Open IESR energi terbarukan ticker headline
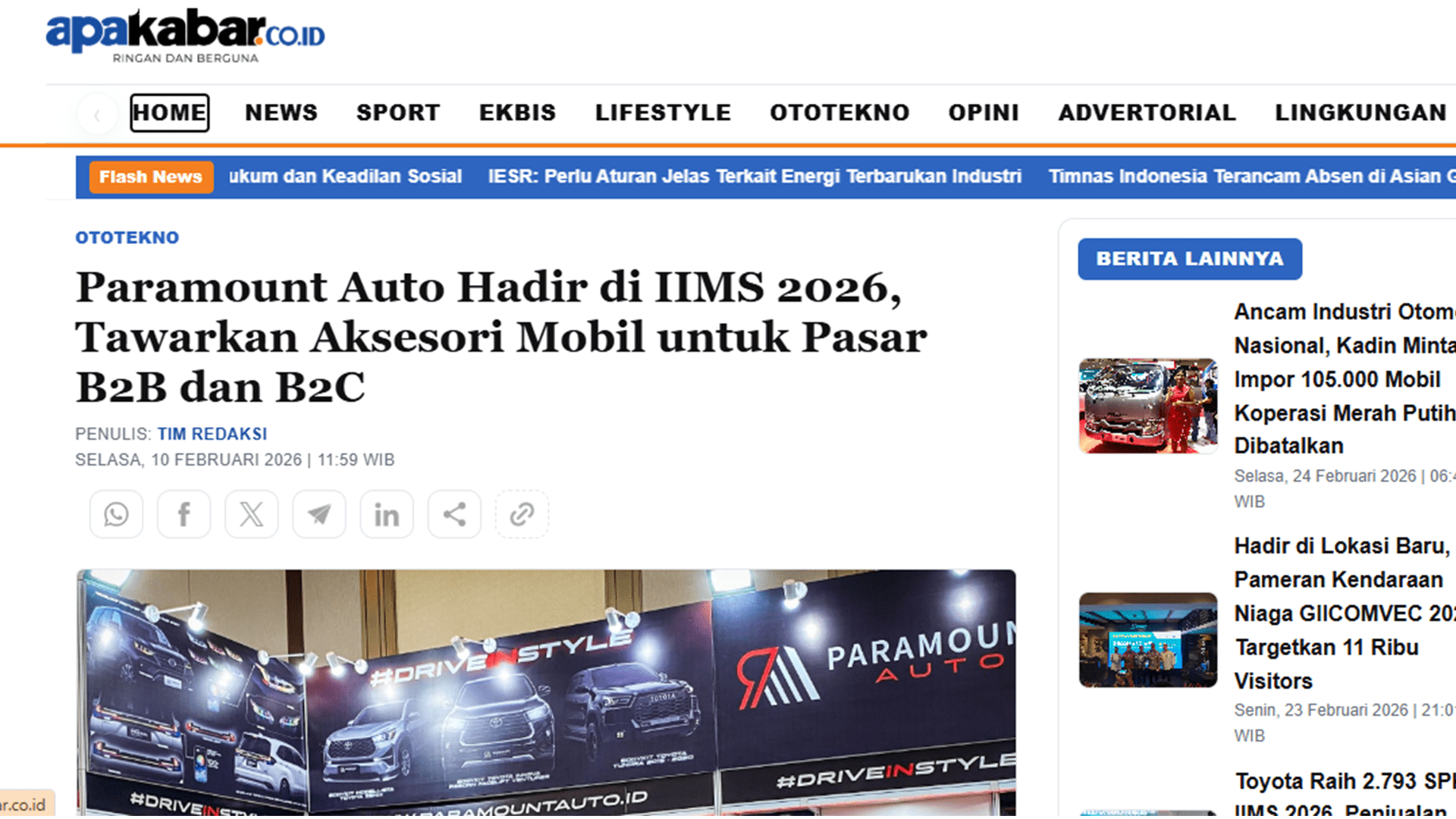 pyautogui.click(x=754, y=177)
